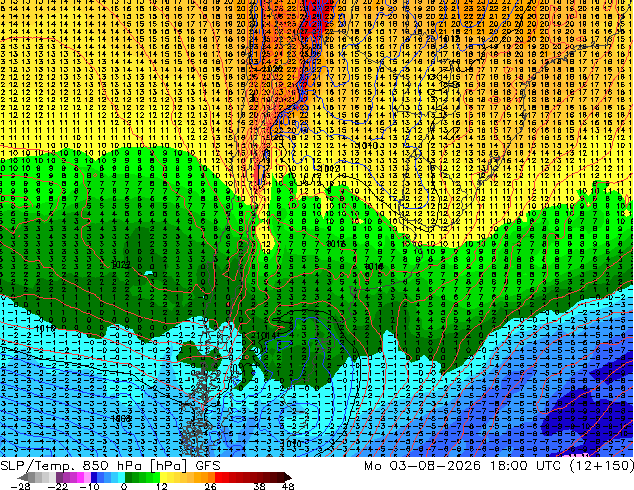Click the "1008" isobar label

click(x=120, y=418)
